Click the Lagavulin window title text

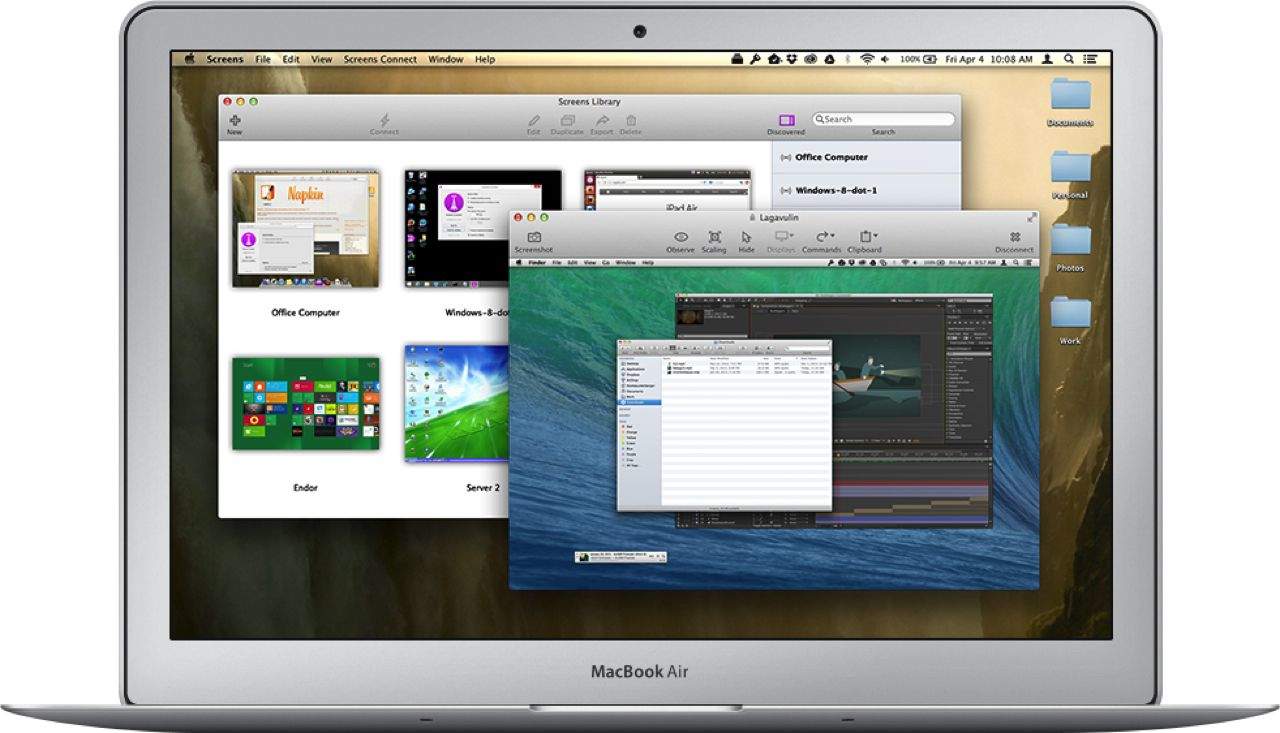(778, 217)
